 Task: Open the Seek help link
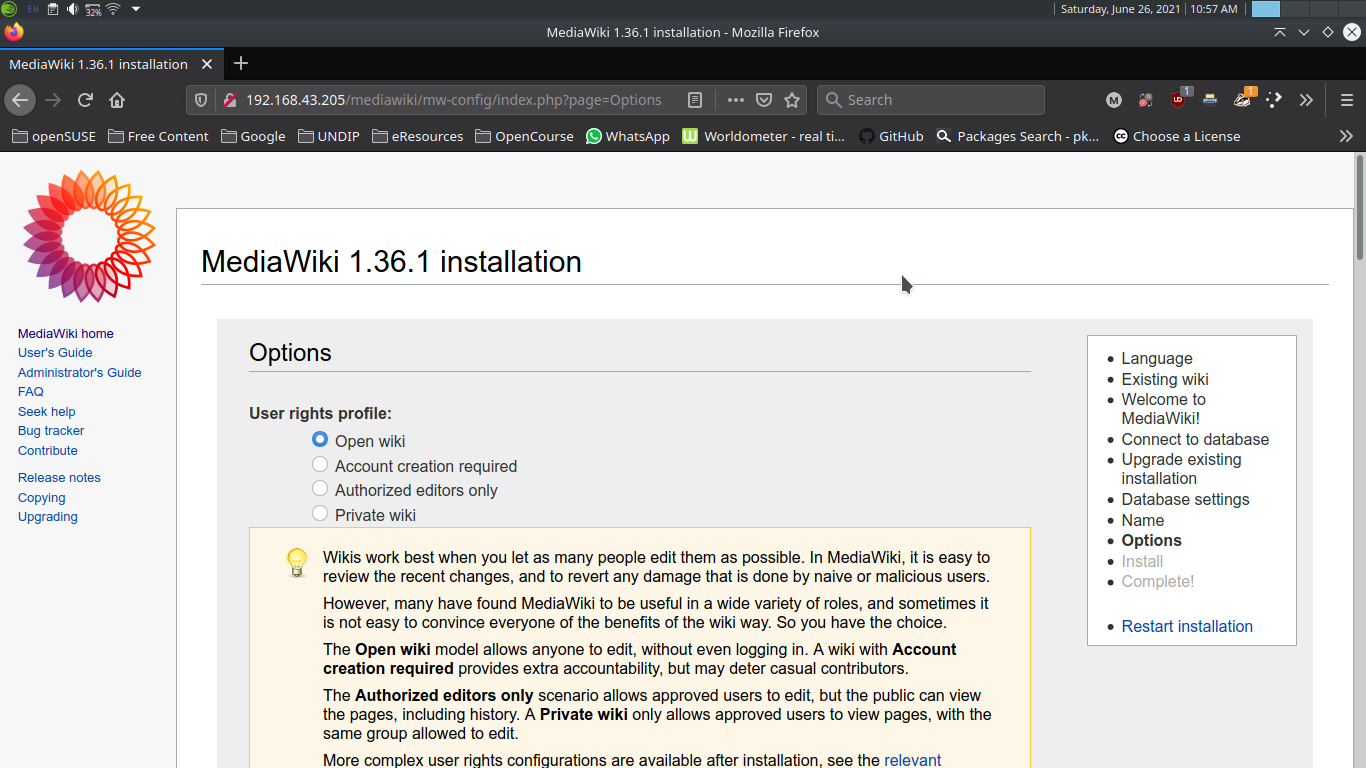[47, 412]
